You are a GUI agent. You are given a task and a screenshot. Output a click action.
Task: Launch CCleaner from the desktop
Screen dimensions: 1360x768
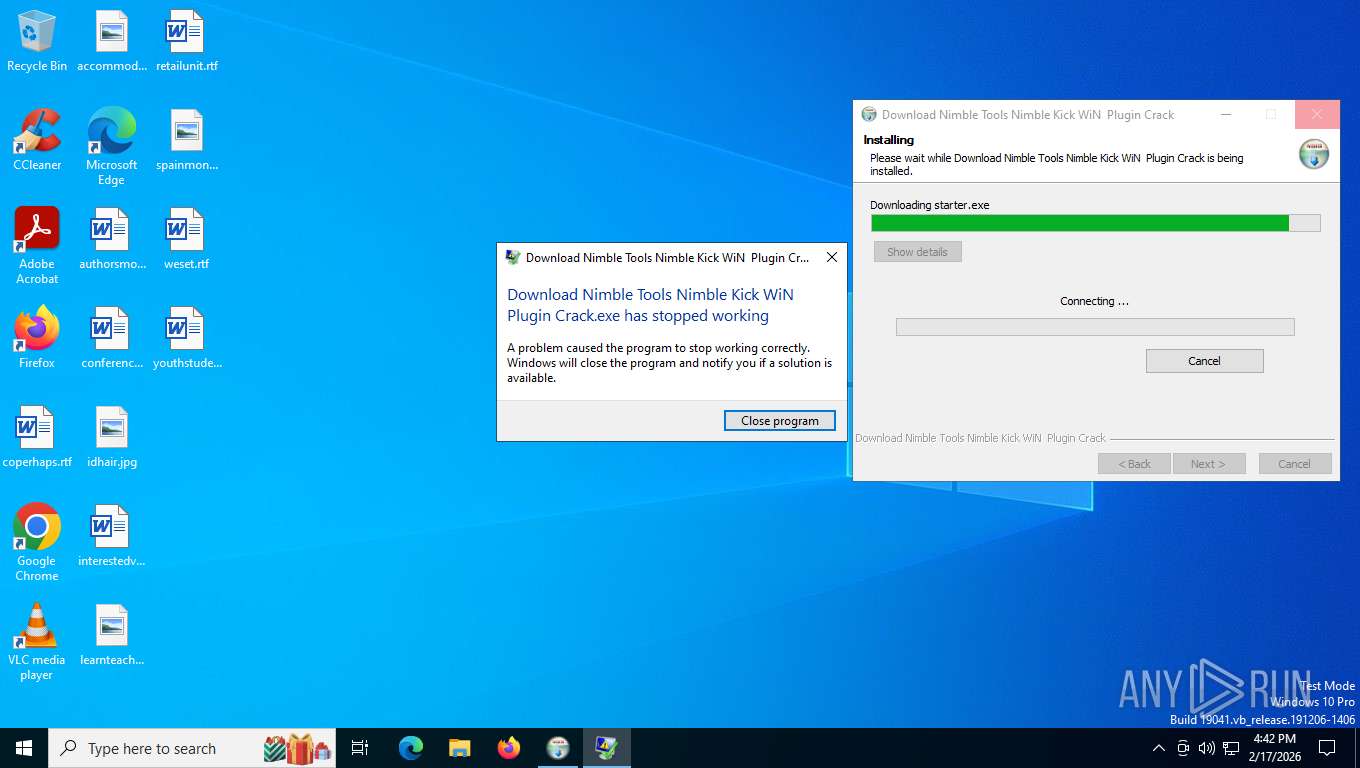(37, 140)
